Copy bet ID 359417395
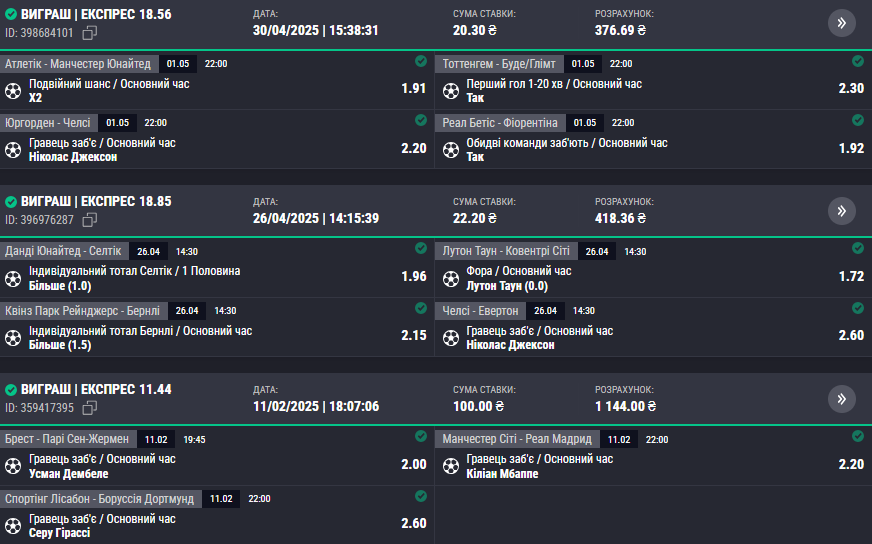Viewport: 872px width, 544px height. click(90, 408)
